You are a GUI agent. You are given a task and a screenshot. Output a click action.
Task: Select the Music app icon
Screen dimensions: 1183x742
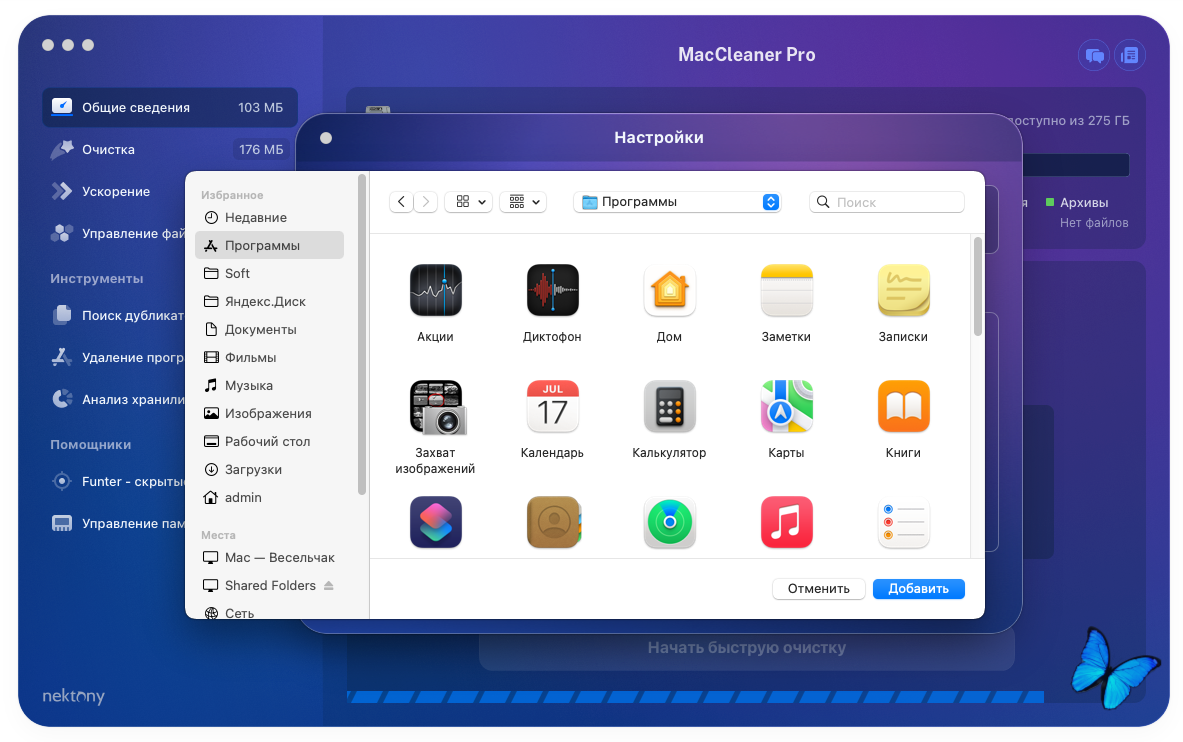[786, 522]
